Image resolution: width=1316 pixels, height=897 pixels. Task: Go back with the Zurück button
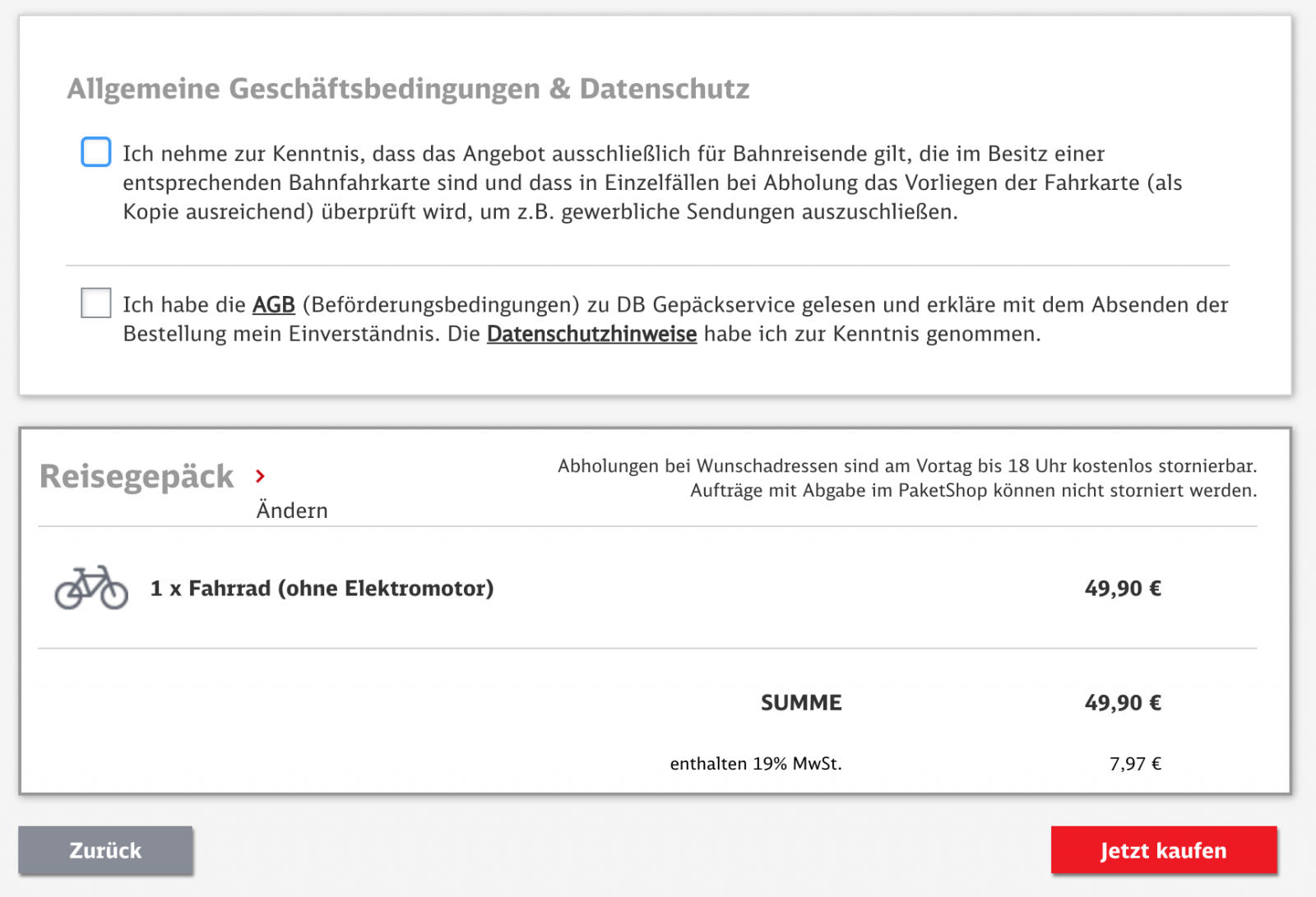point(105,850)
